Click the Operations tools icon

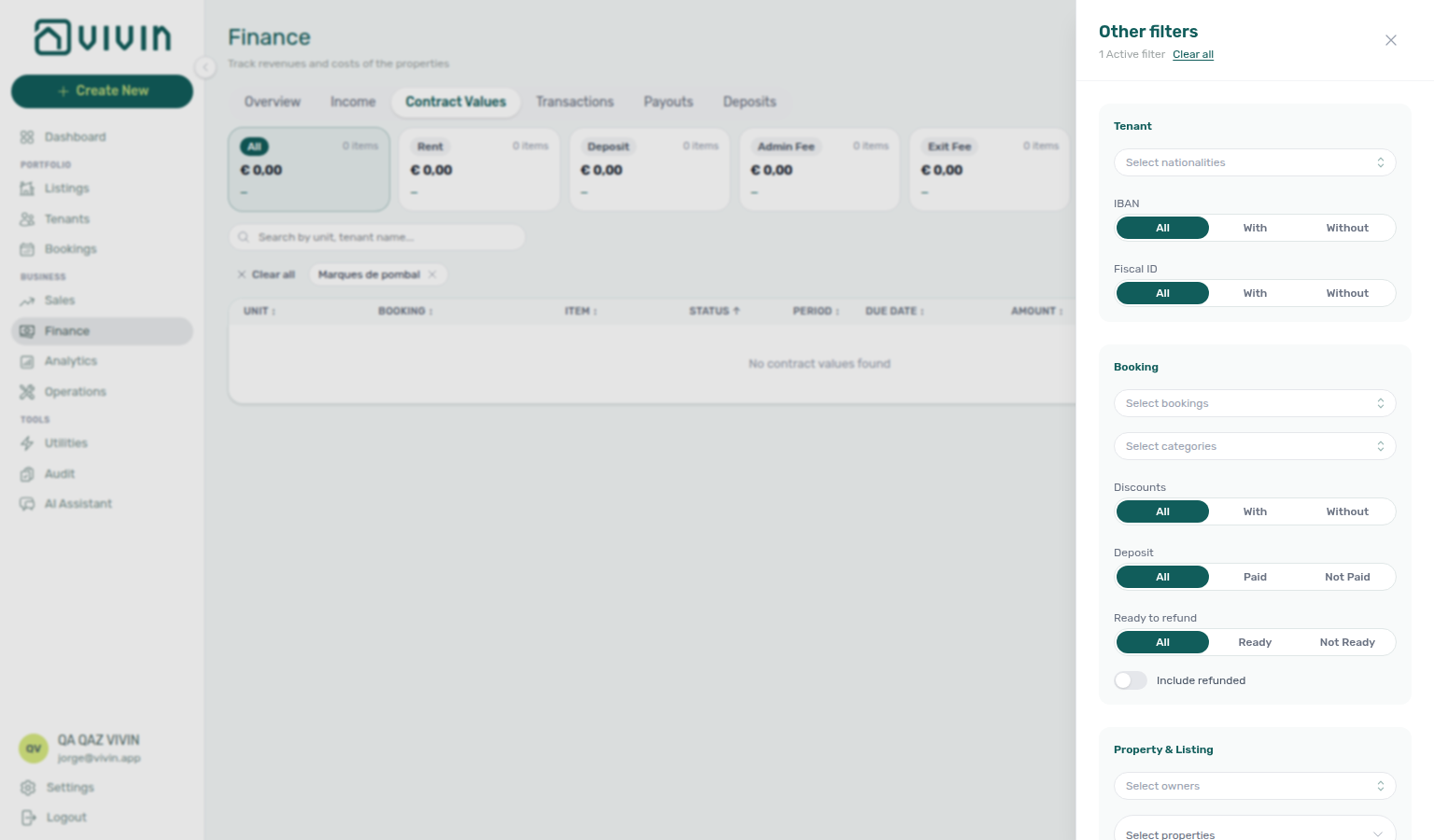point(27,392)
